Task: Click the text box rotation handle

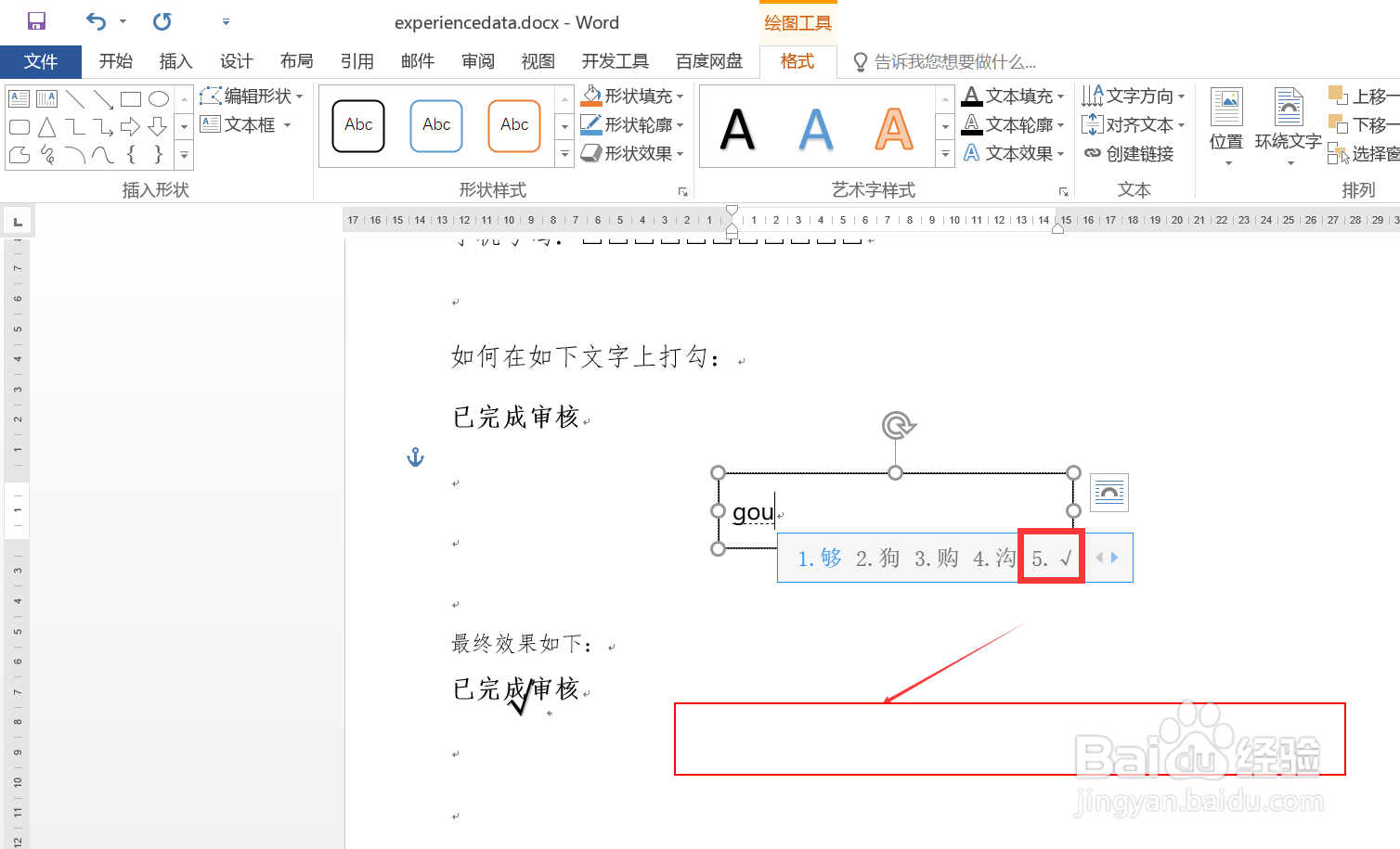Action: tap(897, 426)
